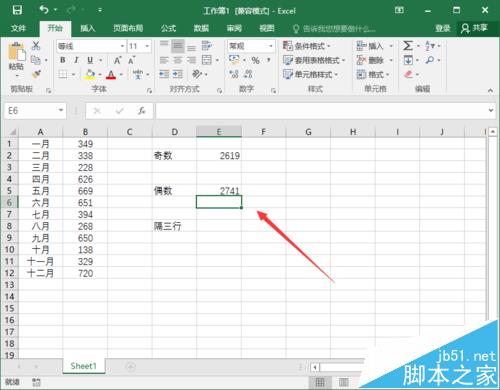Apply Percent style format

(x=256, y=60)
